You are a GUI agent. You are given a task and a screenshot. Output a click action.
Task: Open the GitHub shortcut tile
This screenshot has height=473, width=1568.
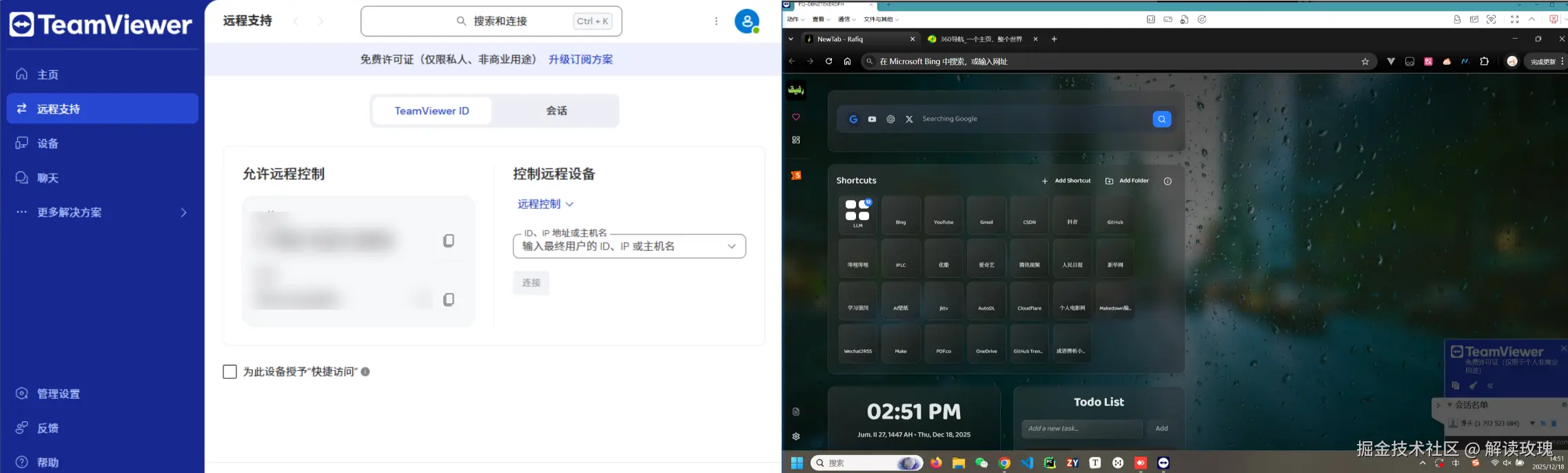[x=1115, y=214]
